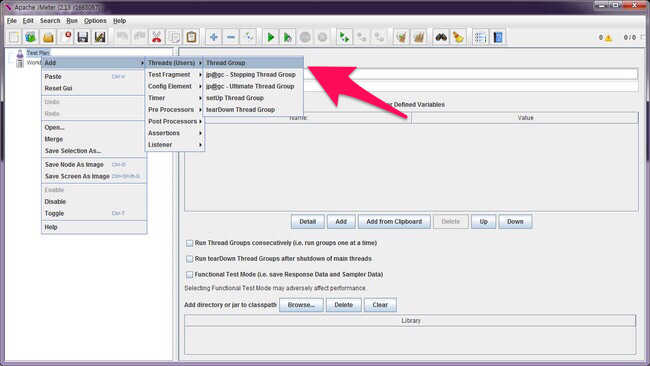The height and width of the screenshot is (366, 650).
Task: Click the Expand All plus icon
Action: (213, 37)
